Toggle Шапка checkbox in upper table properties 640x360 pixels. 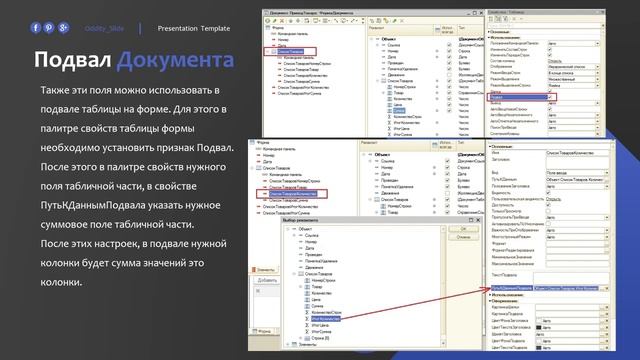550,91
